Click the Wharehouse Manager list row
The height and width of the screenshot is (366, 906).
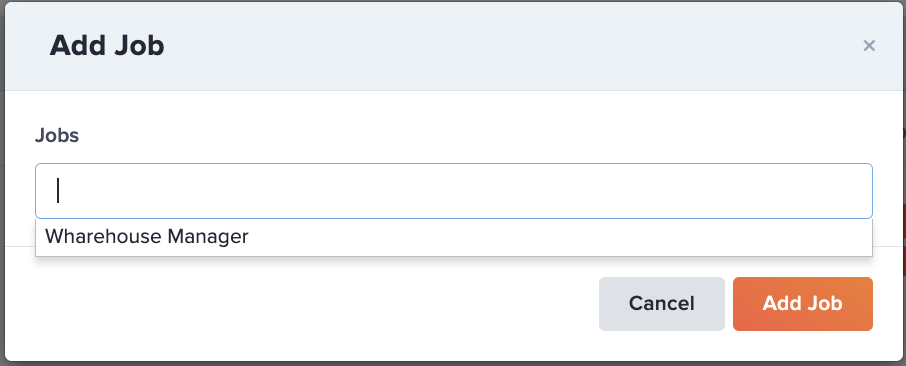click(x=454, y=236)
